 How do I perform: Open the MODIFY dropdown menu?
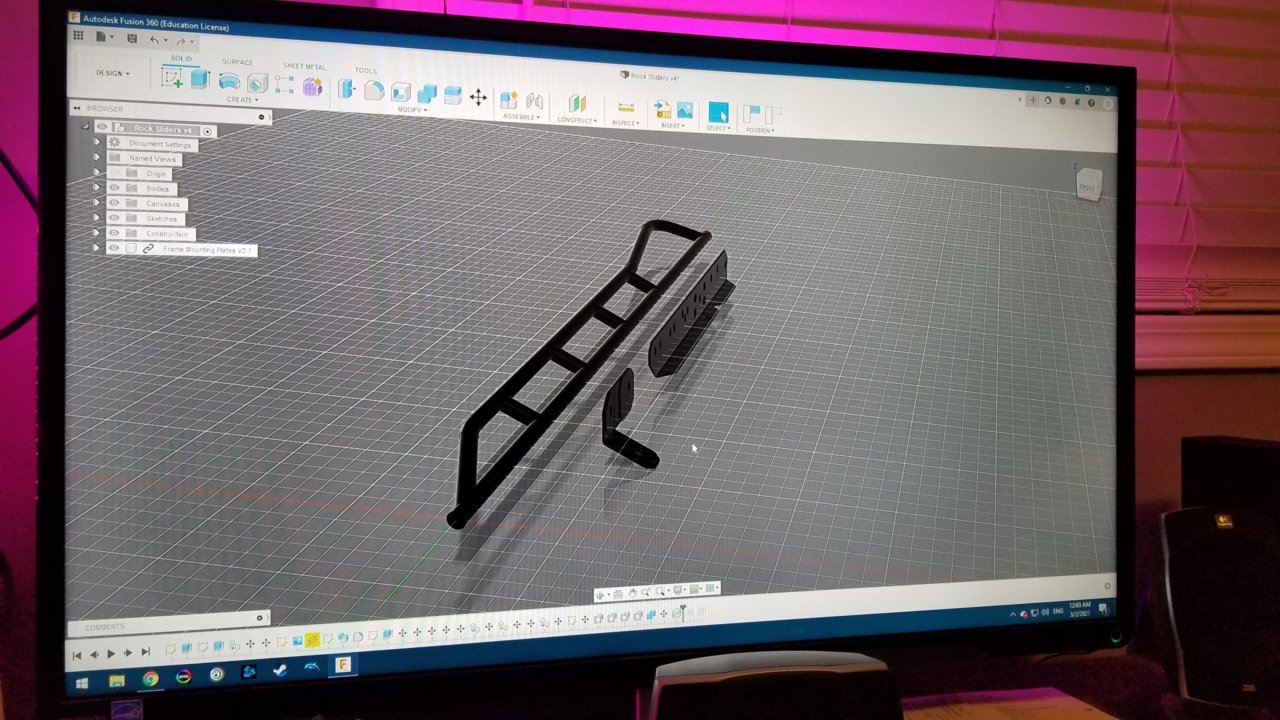point(411,110)
